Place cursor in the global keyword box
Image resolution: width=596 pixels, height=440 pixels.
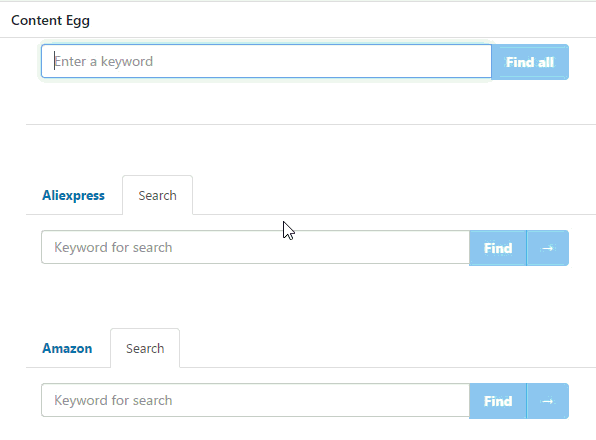pos(266,61)
